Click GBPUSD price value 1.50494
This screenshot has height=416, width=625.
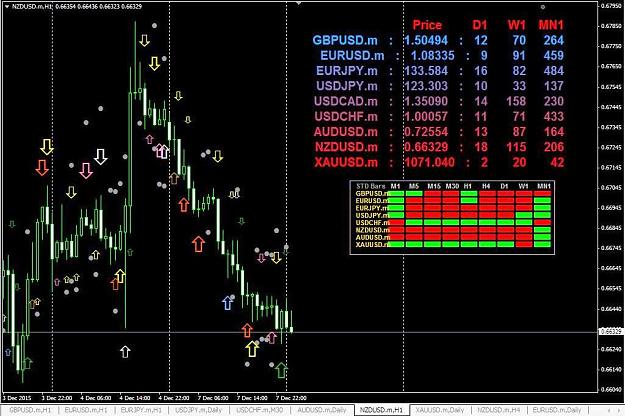(426, 40)
